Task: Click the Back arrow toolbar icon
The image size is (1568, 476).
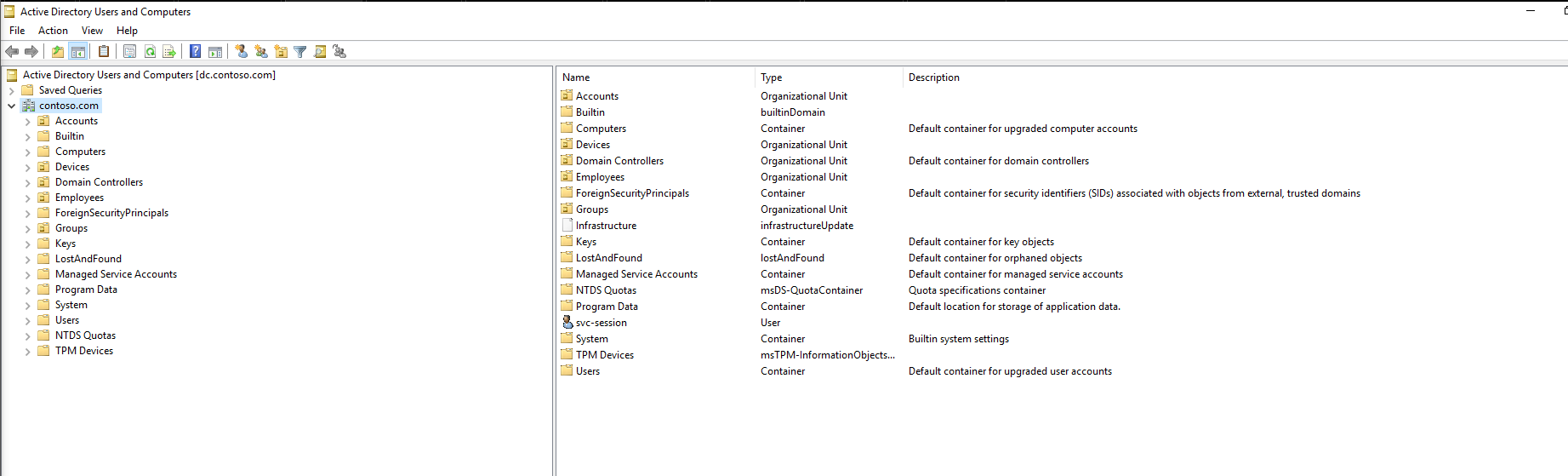Action: coord(12,52)
